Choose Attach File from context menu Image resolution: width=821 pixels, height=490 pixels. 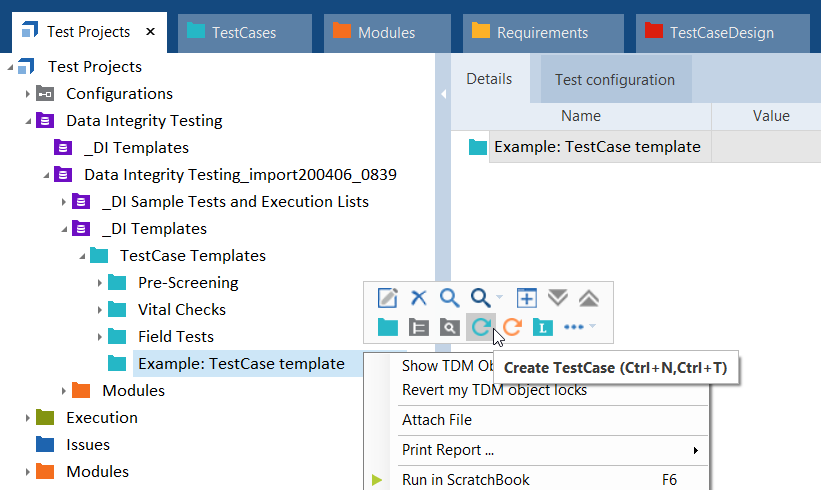[x=436, y=420]
